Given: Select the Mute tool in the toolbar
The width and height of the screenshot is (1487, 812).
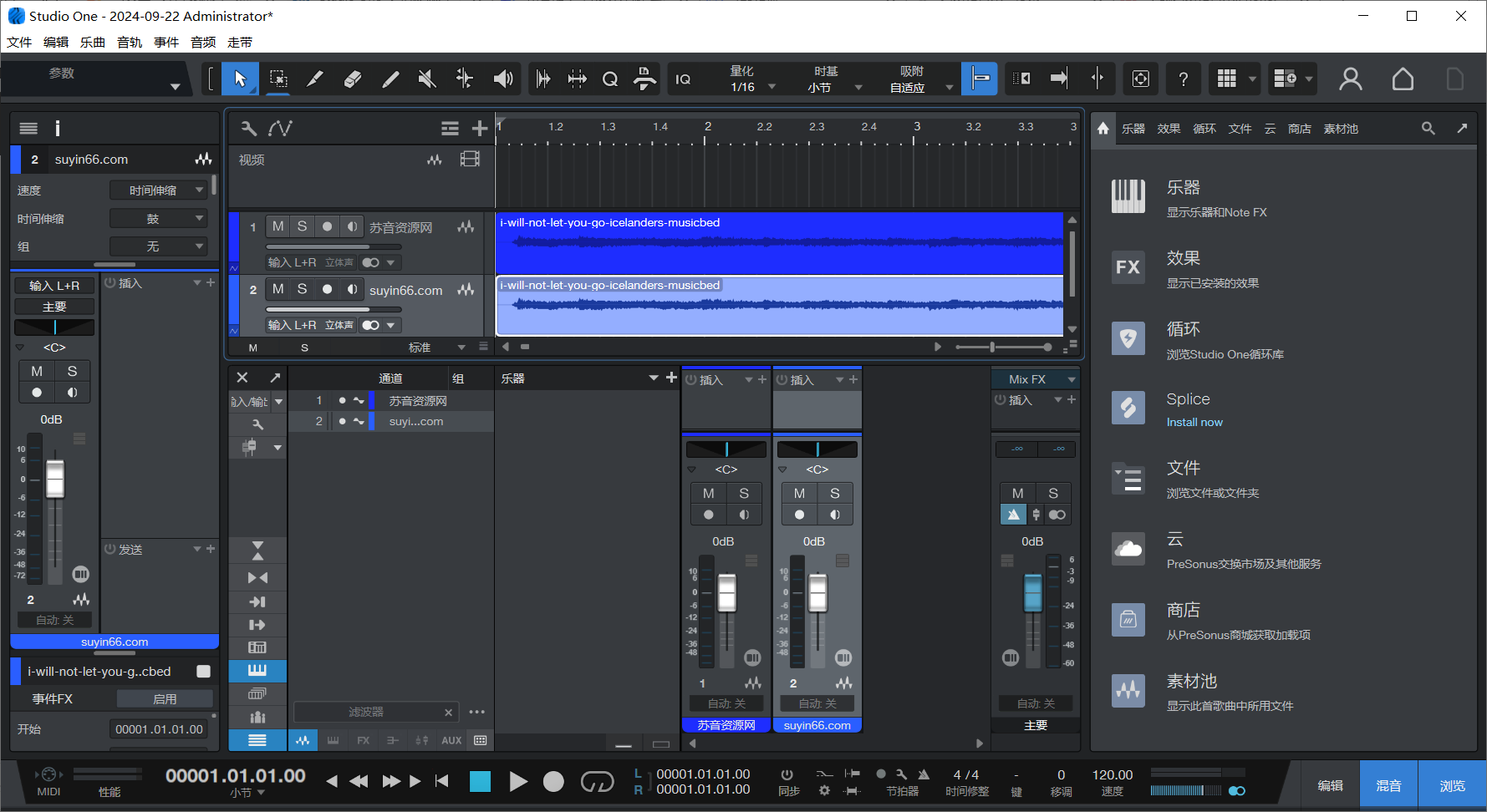Looking at the screenshot, I should [x=427, y=79].
